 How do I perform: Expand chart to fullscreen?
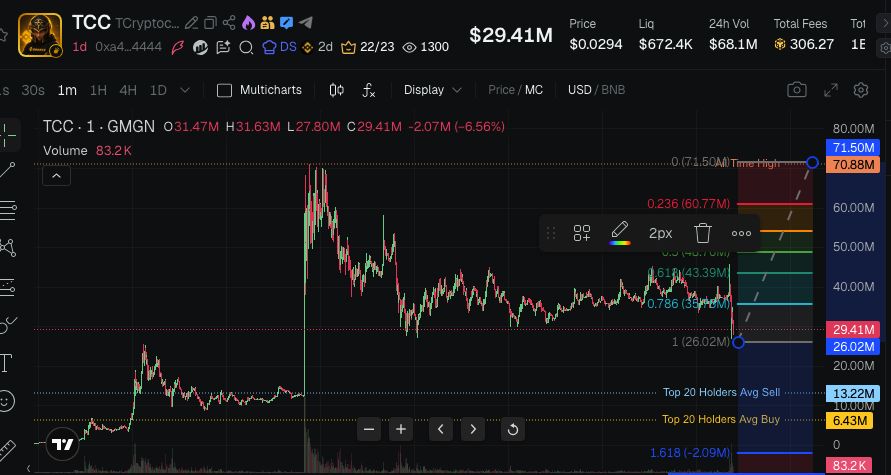click(831, 90)
